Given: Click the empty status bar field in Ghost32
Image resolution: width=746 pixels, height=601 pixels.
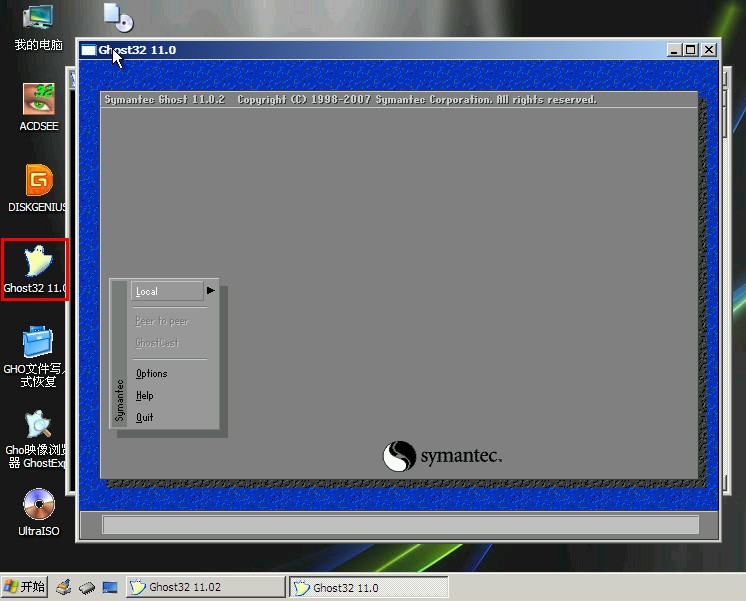Looking at the screenshot, I should [x=400, y=524].
